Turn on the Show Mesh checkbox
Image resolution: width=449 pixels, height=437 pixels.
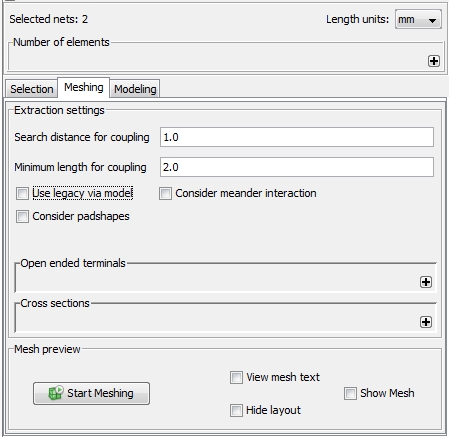coord(350,393)
